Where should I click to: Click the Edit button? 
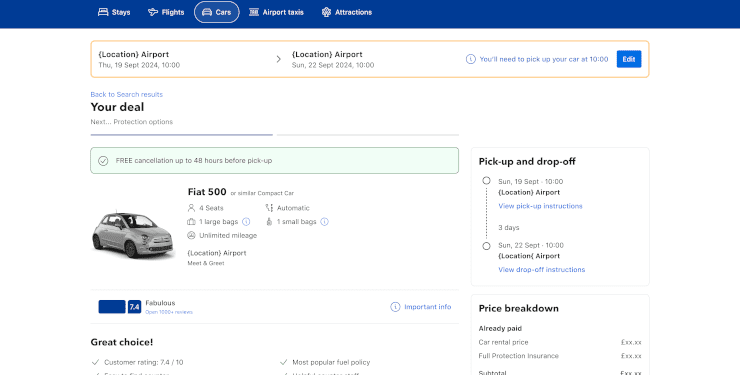629,59
